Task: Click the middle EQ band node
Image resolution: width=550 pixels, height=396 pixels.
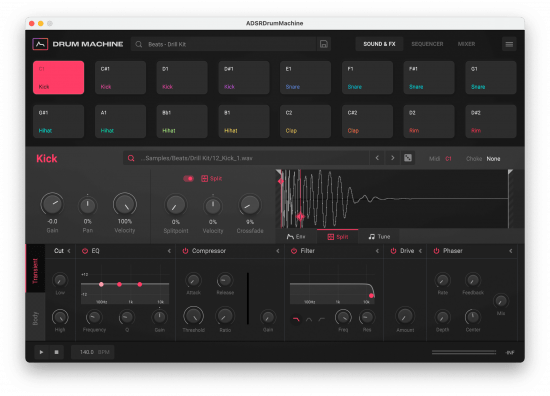Action: tap(120, 284)
